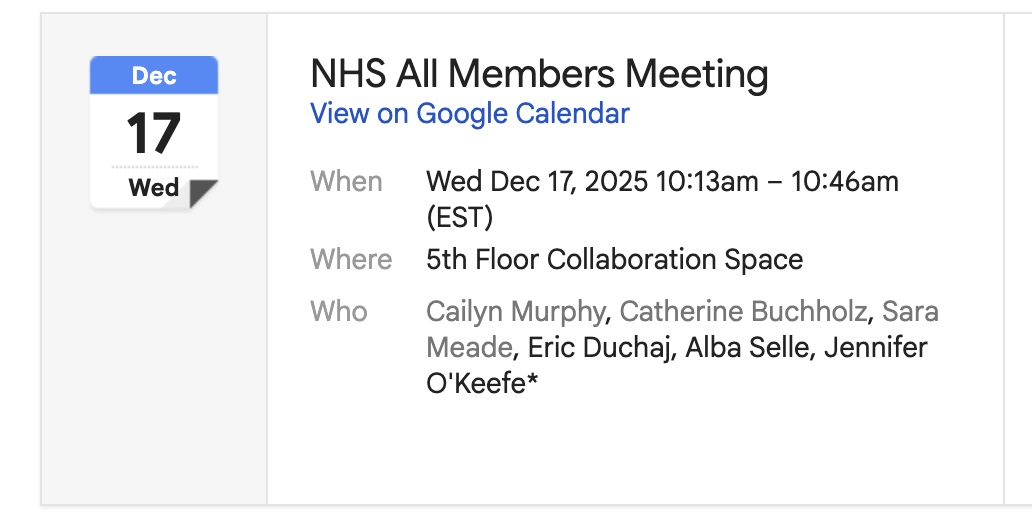Open the View on Google Calendar link
This screenshot has height=526, width=1032.
coord(470,114)
